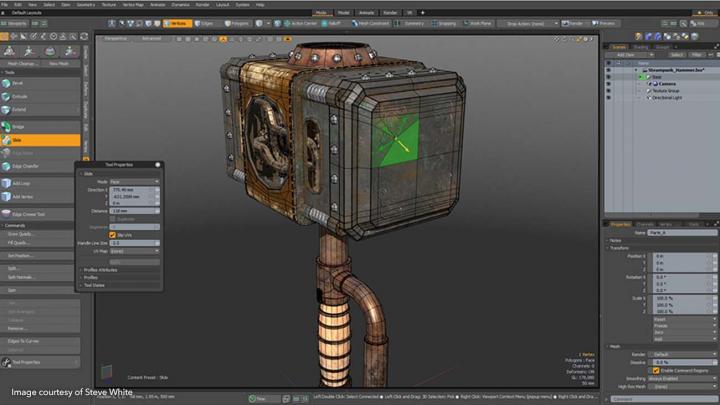Open the Texture menu

coord(108,5)
